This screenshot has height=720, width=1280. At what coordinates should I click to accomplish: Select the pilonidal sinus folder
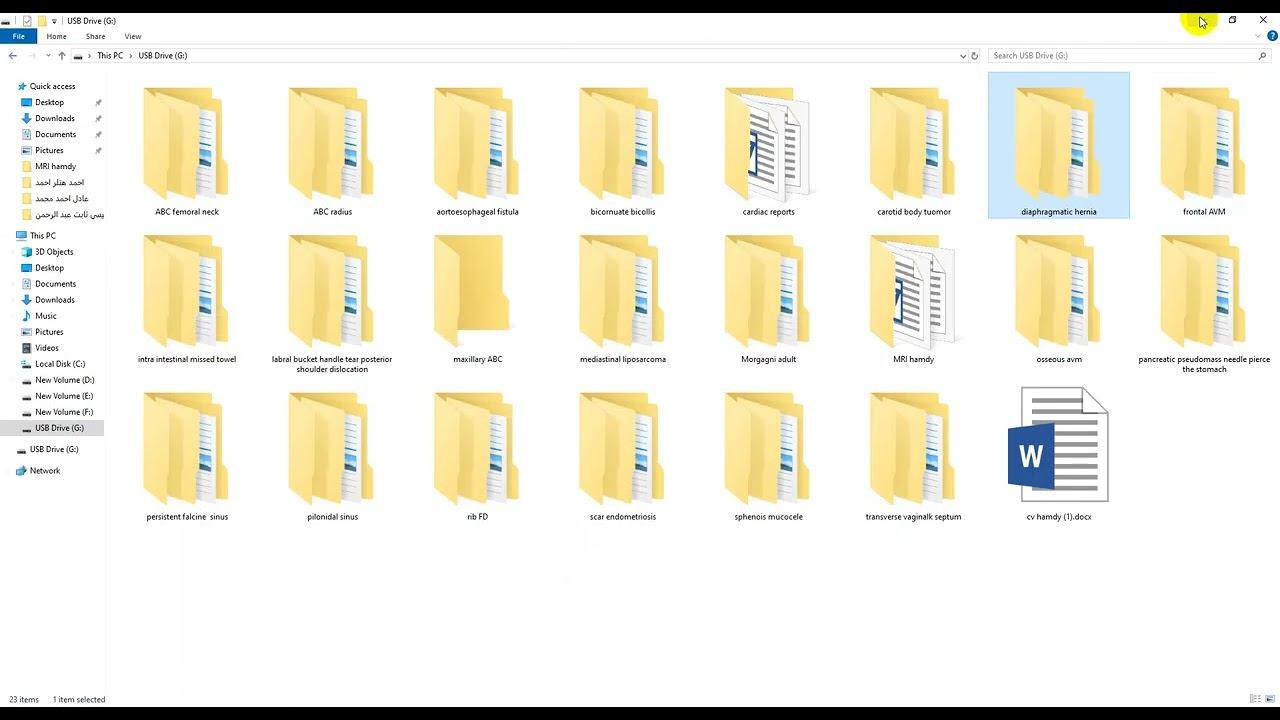[332, 457]
